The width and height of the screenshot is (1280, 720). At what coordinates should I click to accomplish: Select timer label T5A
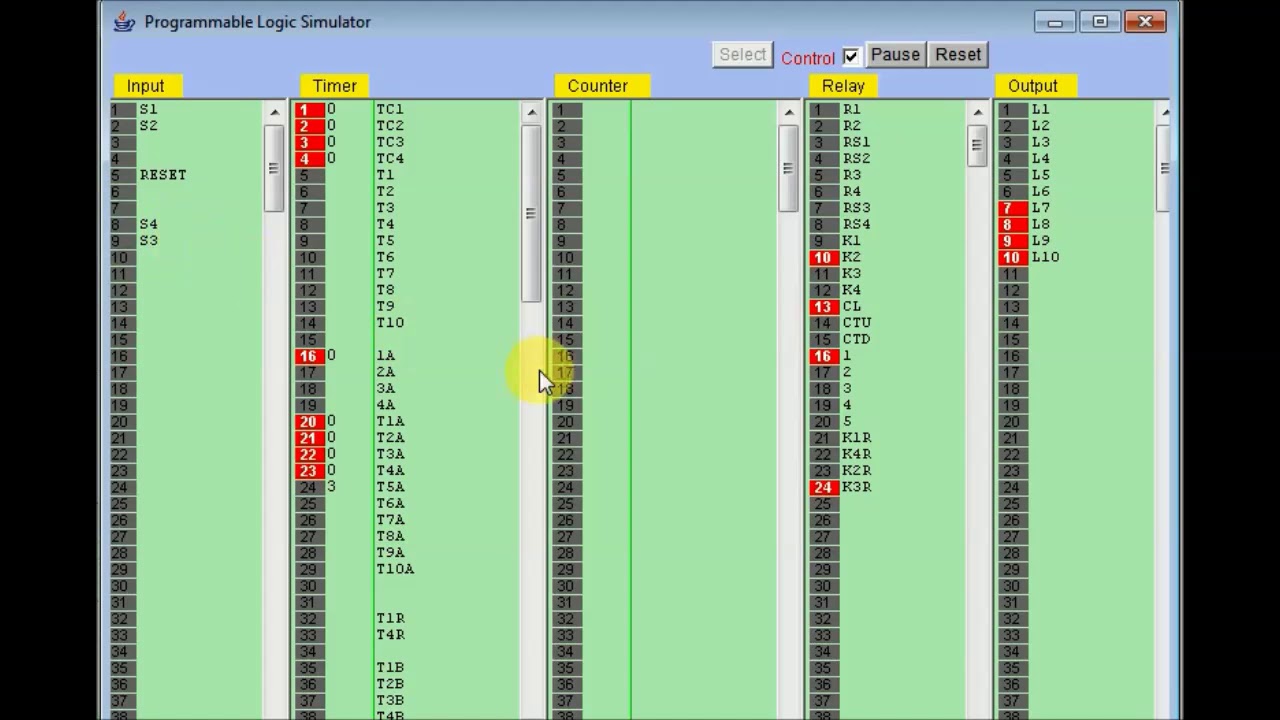click(x=390, y=487)
